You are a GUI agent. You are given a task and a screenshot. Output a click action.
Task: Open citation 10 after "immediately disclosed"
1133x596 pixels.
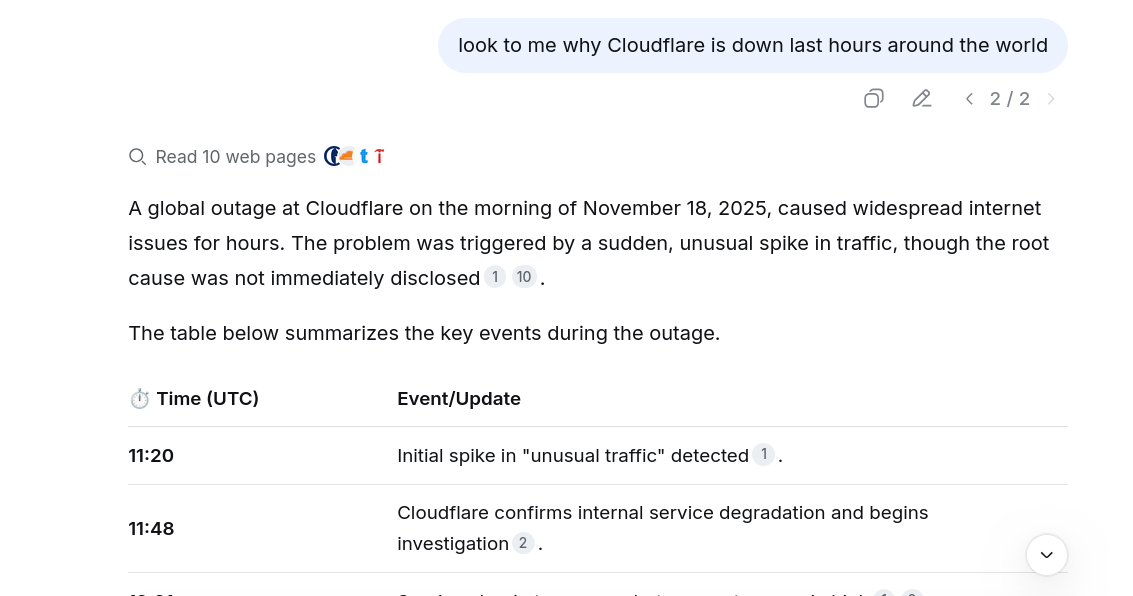524,277
